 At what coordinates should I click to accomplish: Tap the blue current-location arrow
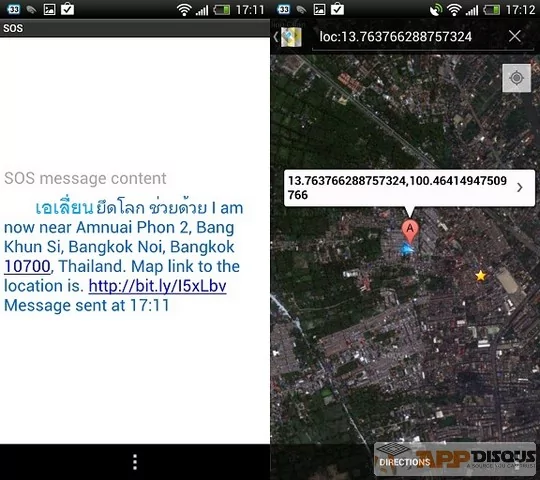tap(407, 249)
